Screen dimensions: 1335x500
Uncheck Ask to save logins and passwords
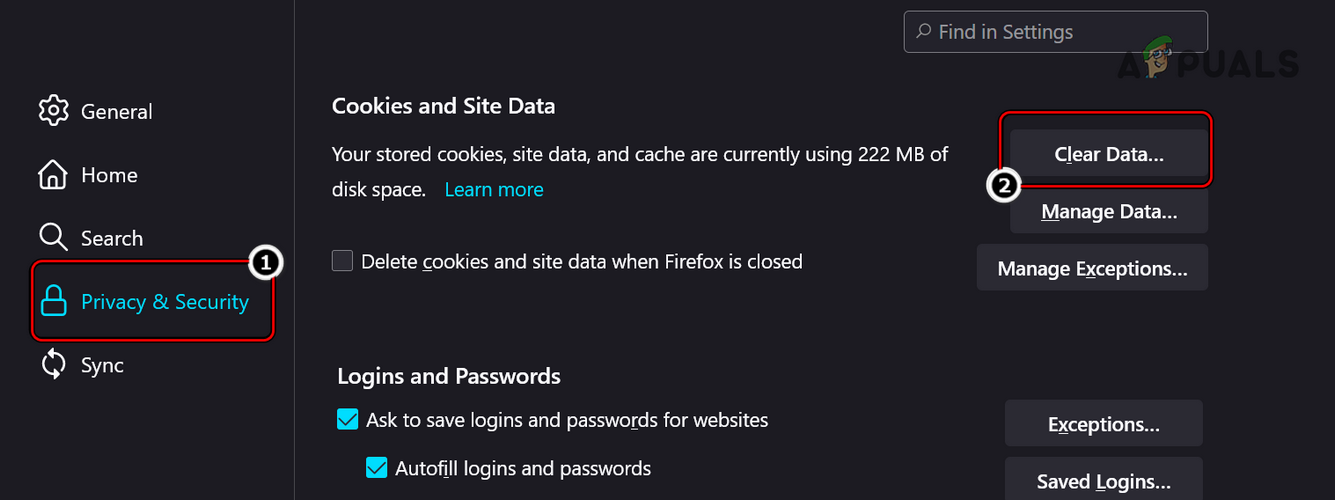pos(348,420)
